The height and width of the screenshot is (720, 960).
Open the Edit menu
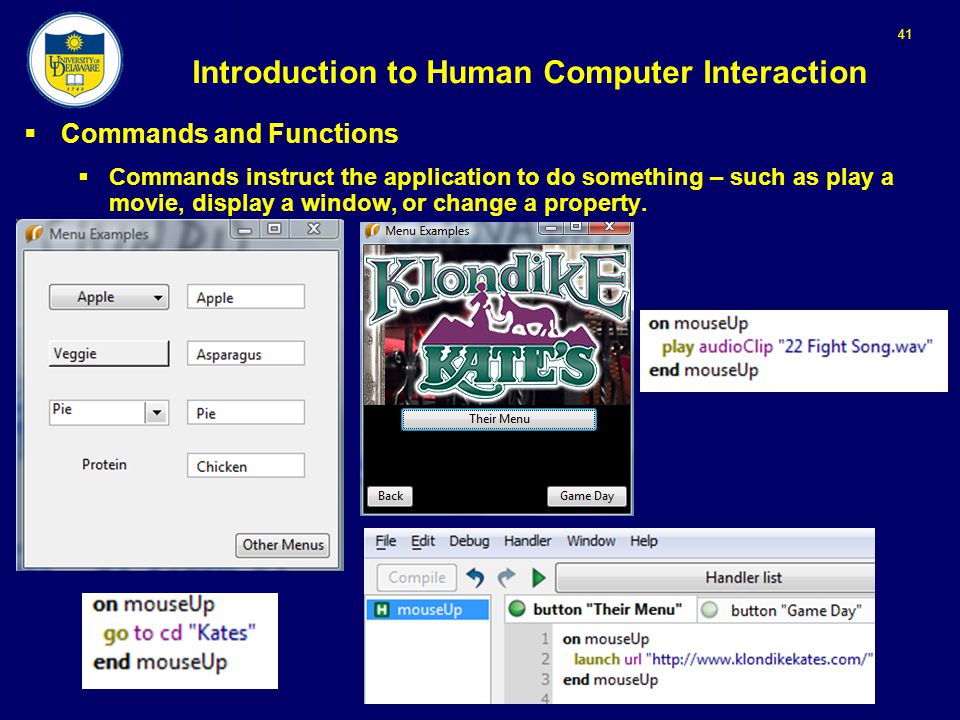point(422,541)
